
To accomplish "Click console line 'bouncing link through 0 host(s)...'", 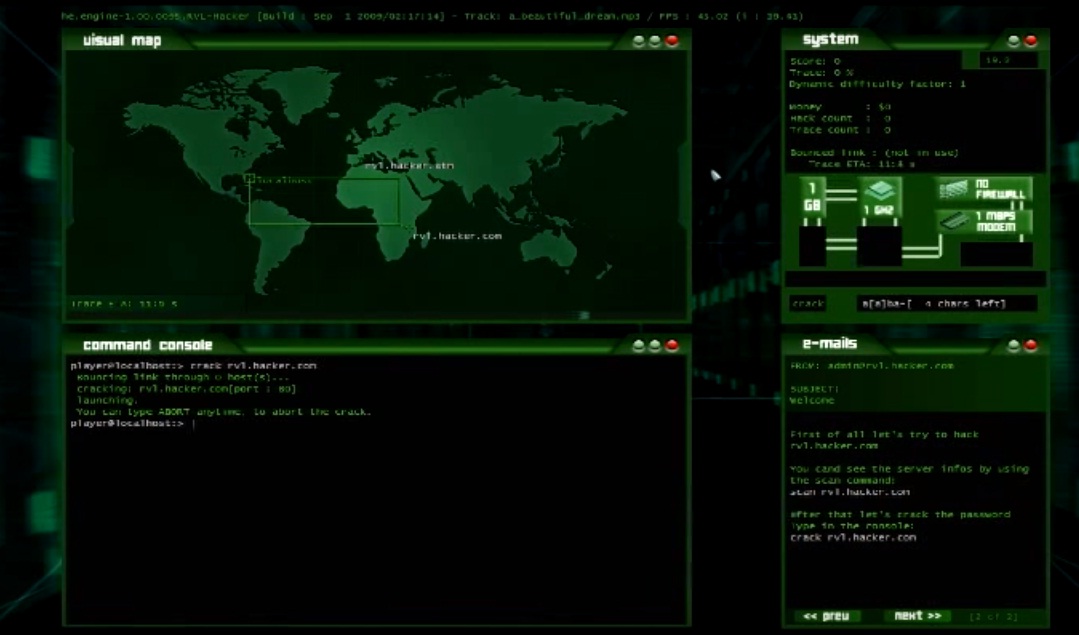I will 183,377.
